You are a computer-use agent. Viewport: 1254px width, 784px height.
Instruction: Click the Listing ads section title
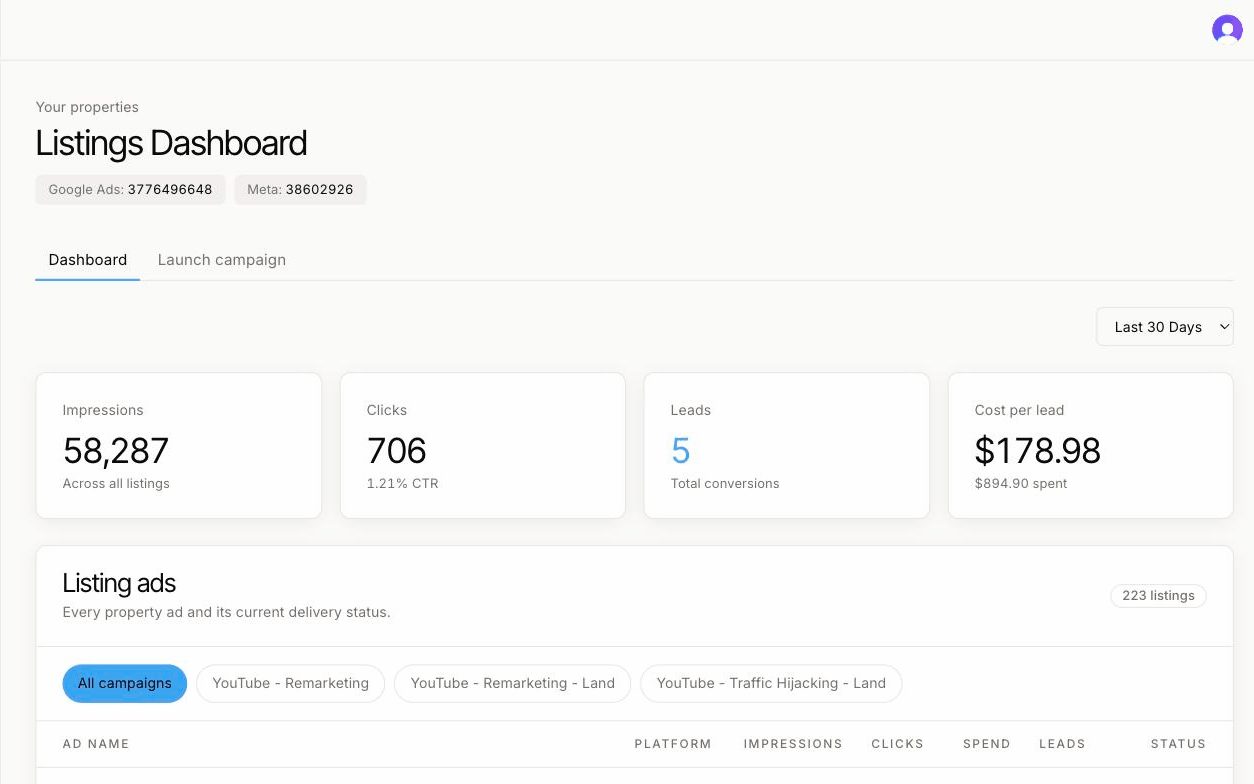pyautogui.click(x=119, y=583)
